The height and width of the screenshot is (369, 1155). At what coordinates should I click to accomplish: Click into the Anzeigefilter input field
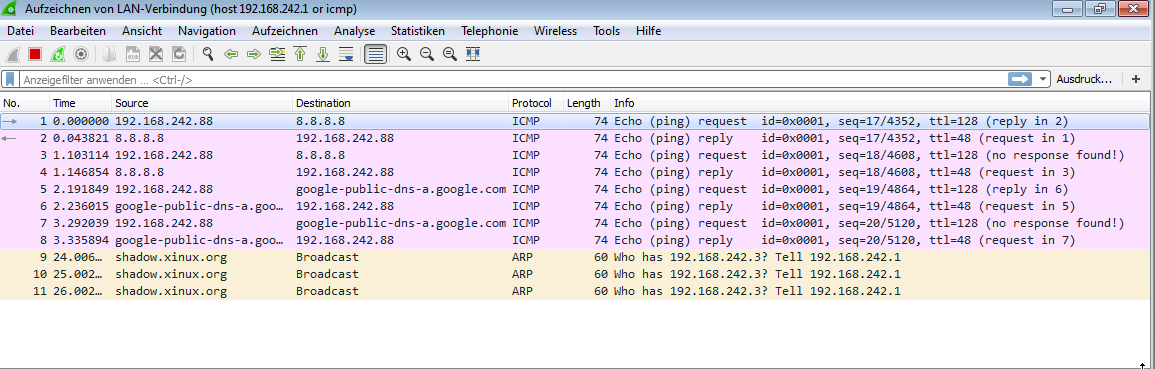tap(513, 80)
